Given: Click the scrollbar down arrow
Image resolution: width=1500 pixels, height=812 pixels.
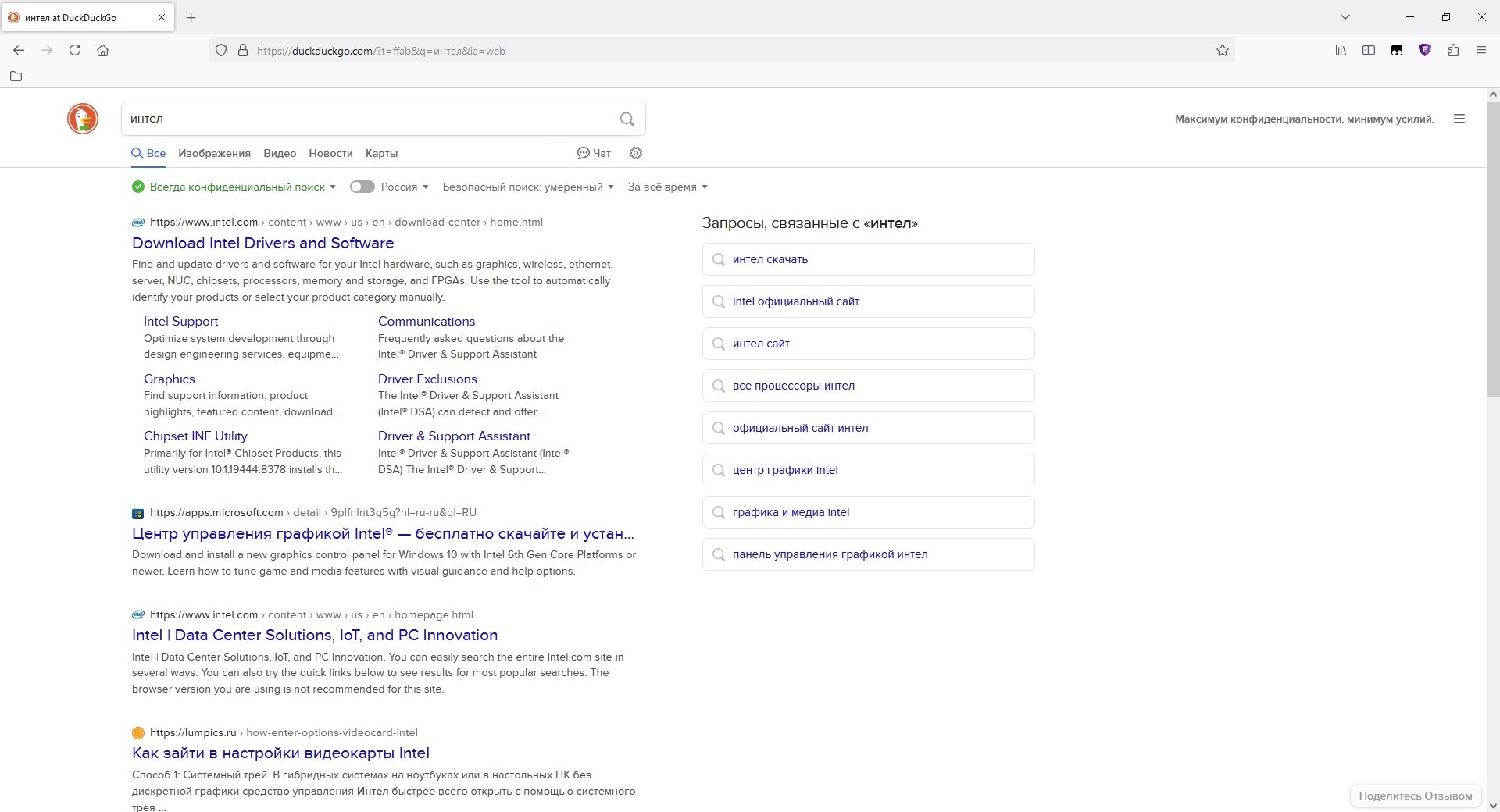Looking at the screenshot, I should click(x=1493, y=805).
